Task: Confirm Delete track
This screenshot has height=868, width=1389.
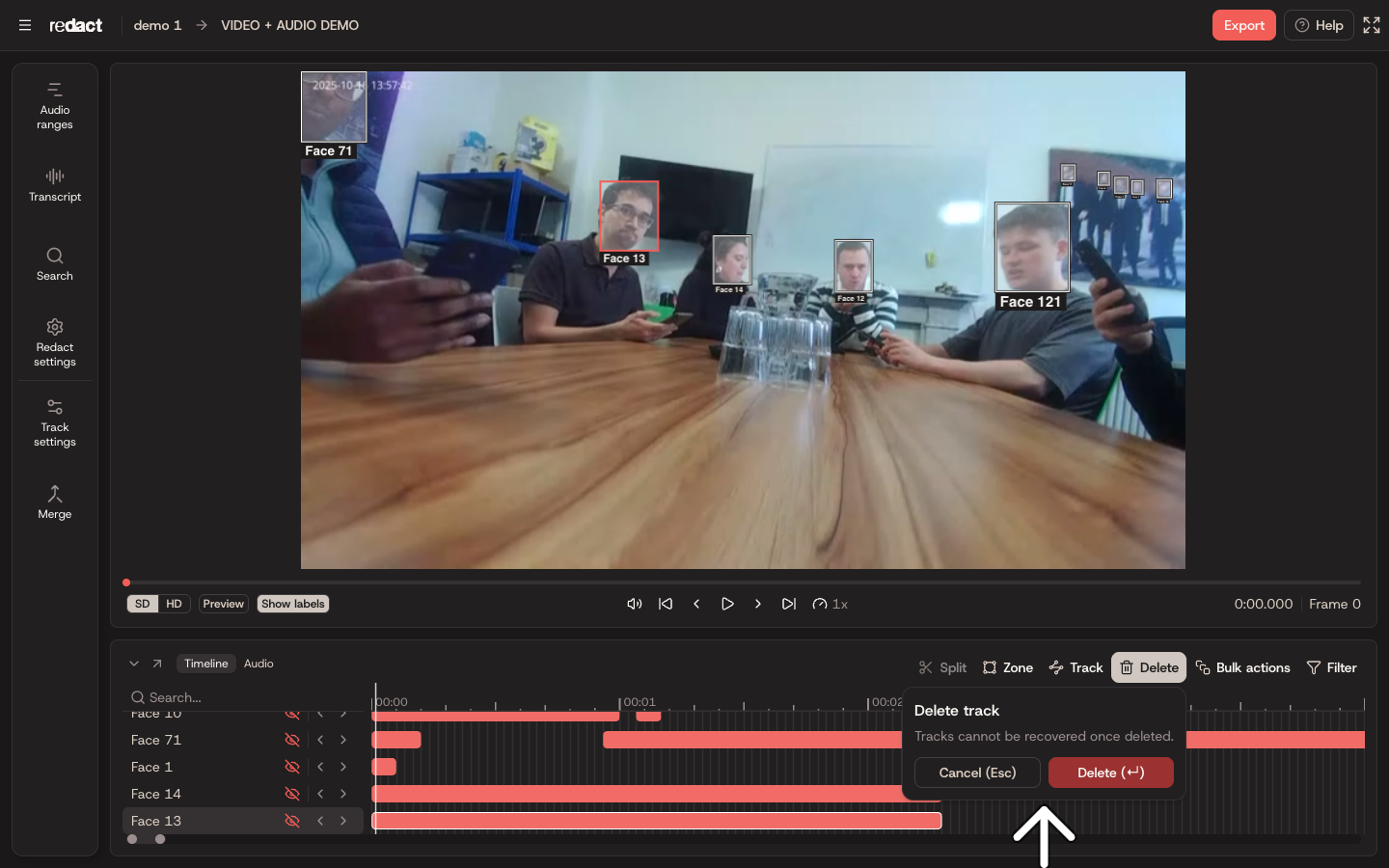Action: (1111, 773)
